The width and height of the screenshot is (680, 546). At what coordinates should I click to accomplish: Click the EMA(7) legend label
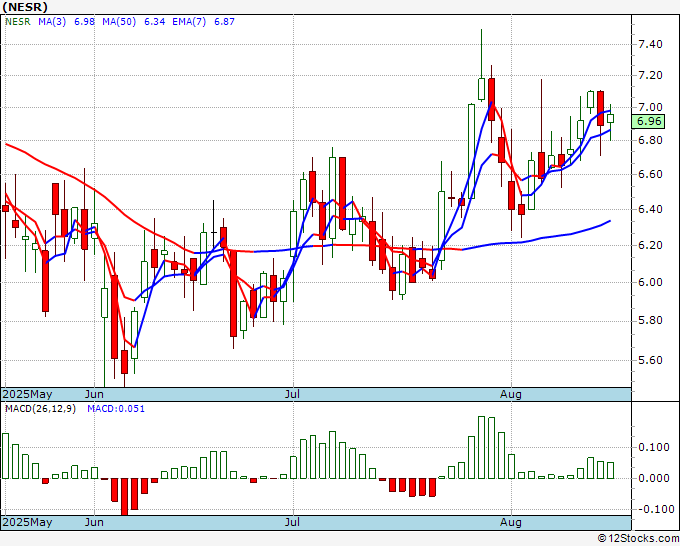coord(189,22)
